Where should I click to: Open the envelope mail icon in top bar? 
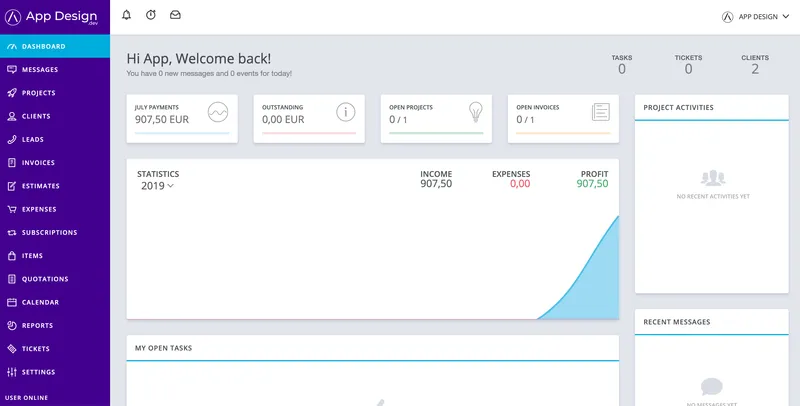(x=175, y=15)
